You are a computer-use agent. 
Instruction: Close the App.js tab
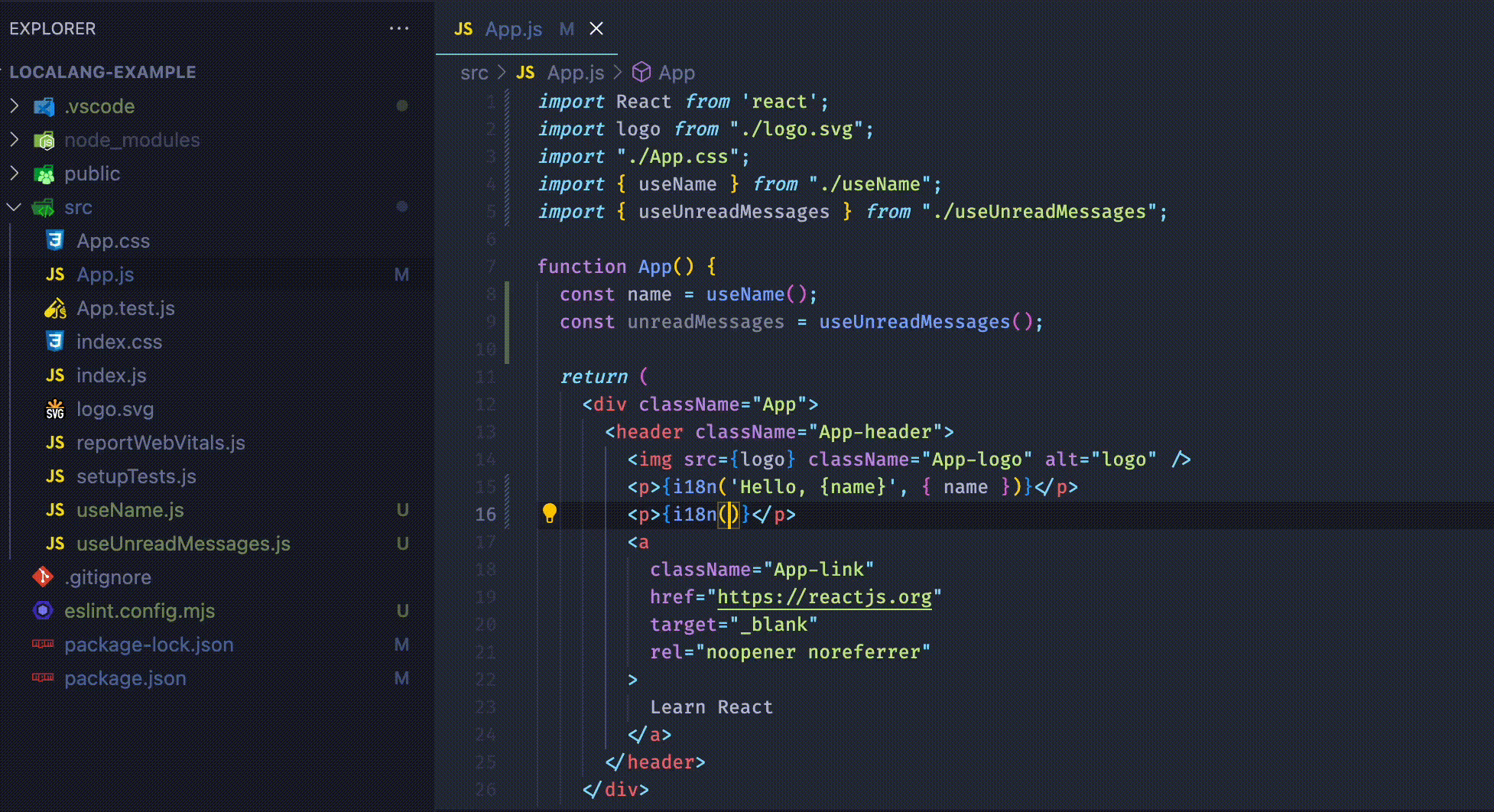click(x=596, y=29)
